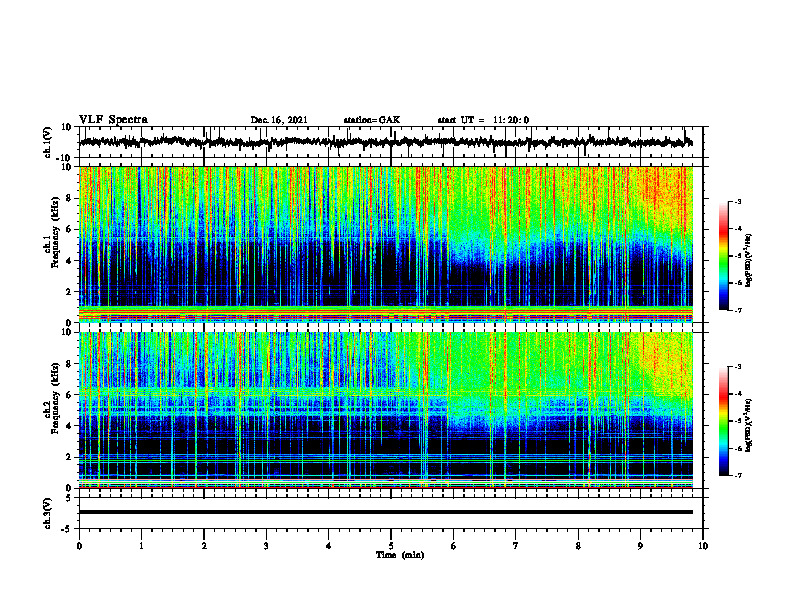Click the "-7" label on ch.2 color bar
792x612 pixels.
(x=737, y=476)
